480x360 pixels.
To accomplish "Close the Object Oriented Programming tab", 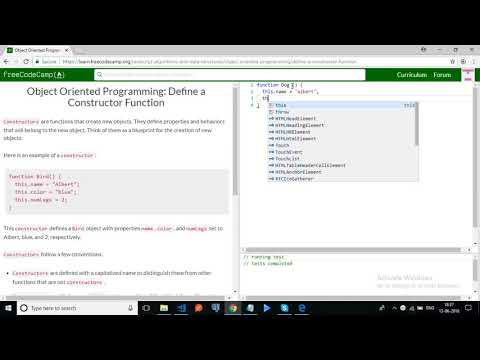I will pyautogui.click(x=66, y=50).
